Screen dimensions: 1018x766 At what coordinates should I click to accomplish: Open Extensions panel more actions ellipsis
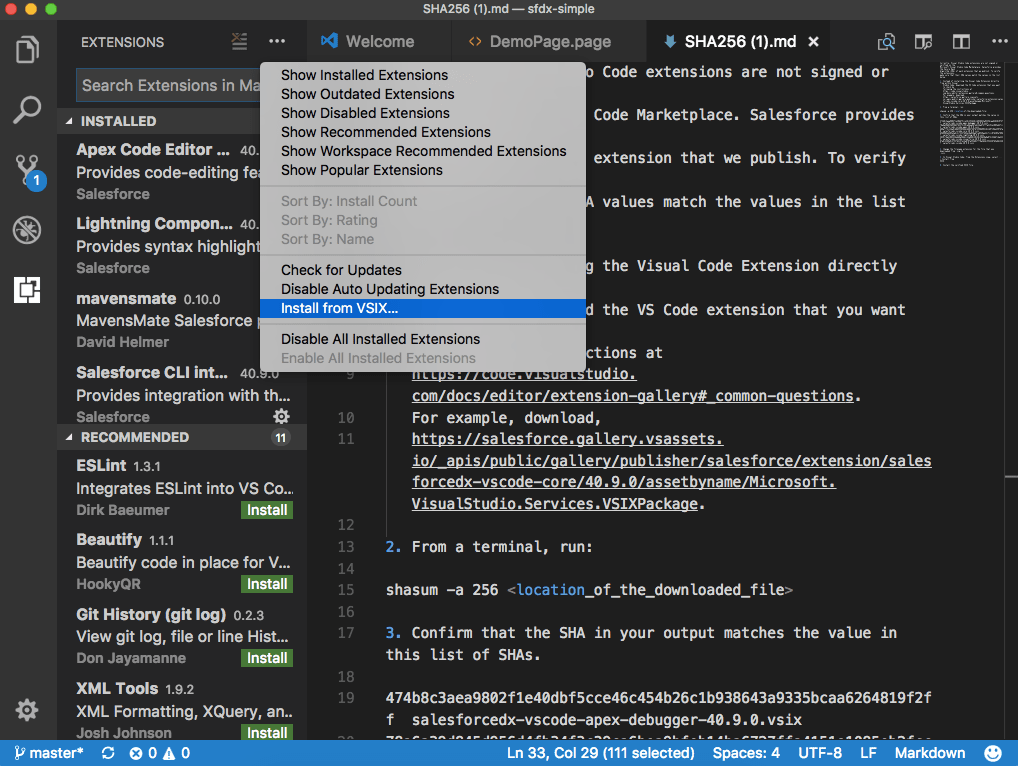coord(277,42)
